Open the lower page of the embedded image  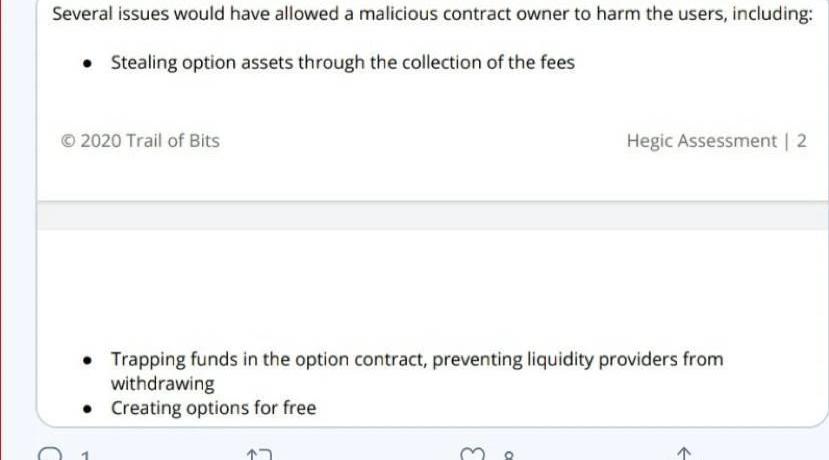432,328
